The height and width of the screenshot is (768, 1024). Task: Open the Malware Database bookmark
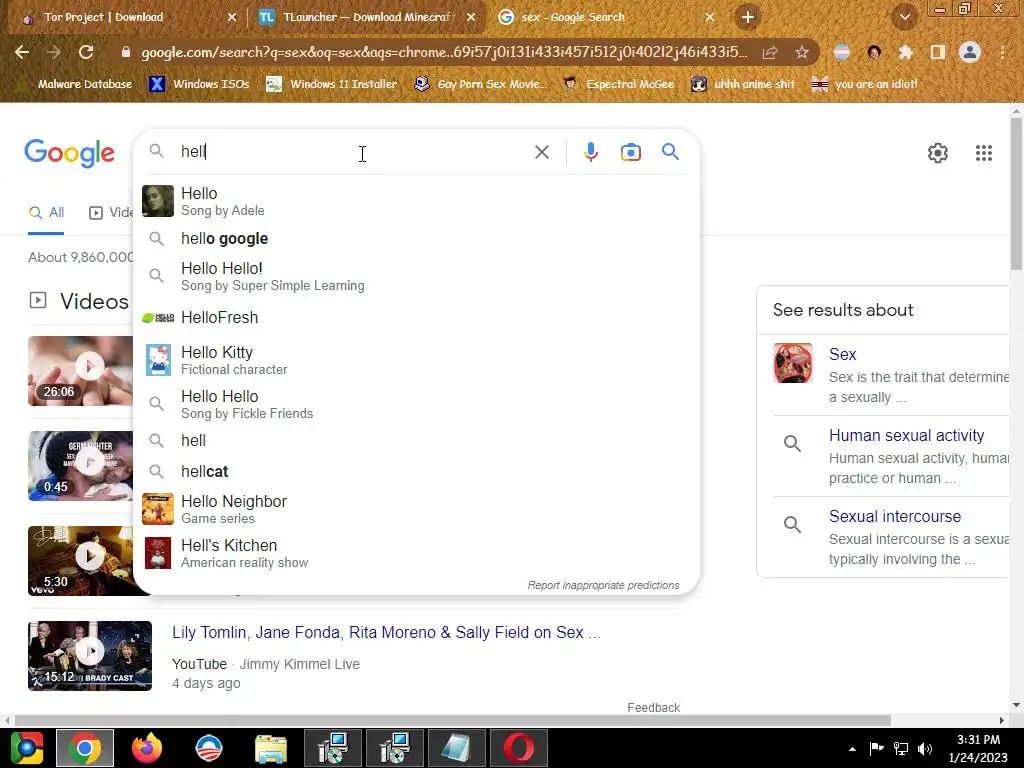(x=77, y=84)
